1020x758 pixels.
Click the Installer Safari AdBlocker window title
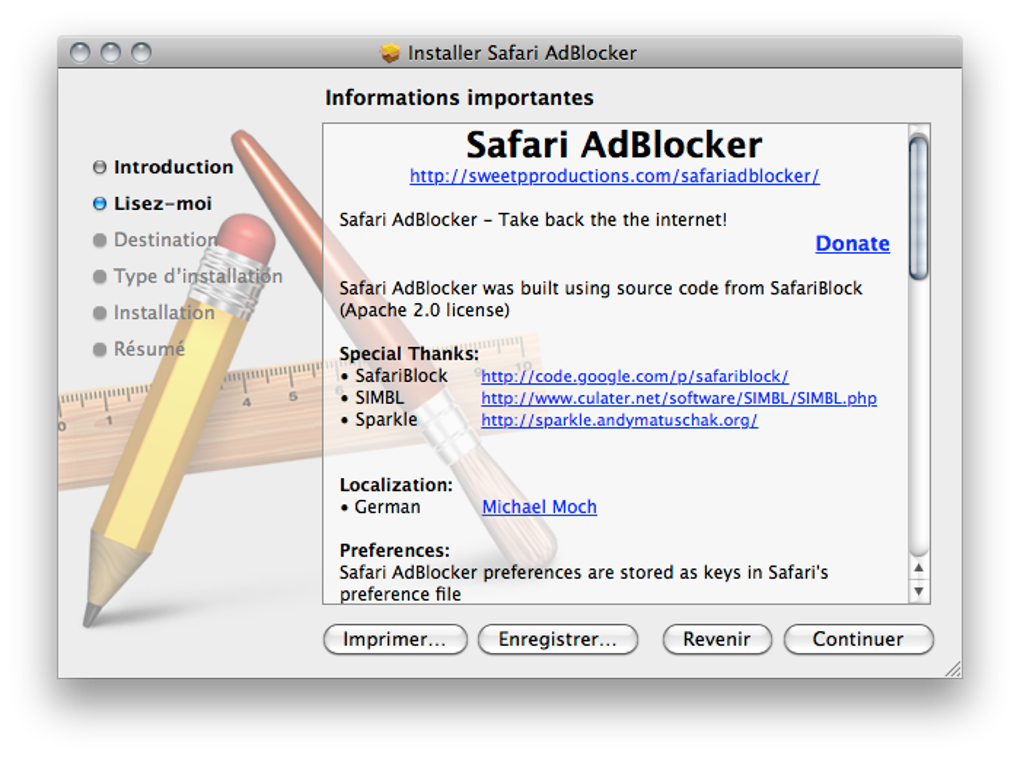coord(522,53)
